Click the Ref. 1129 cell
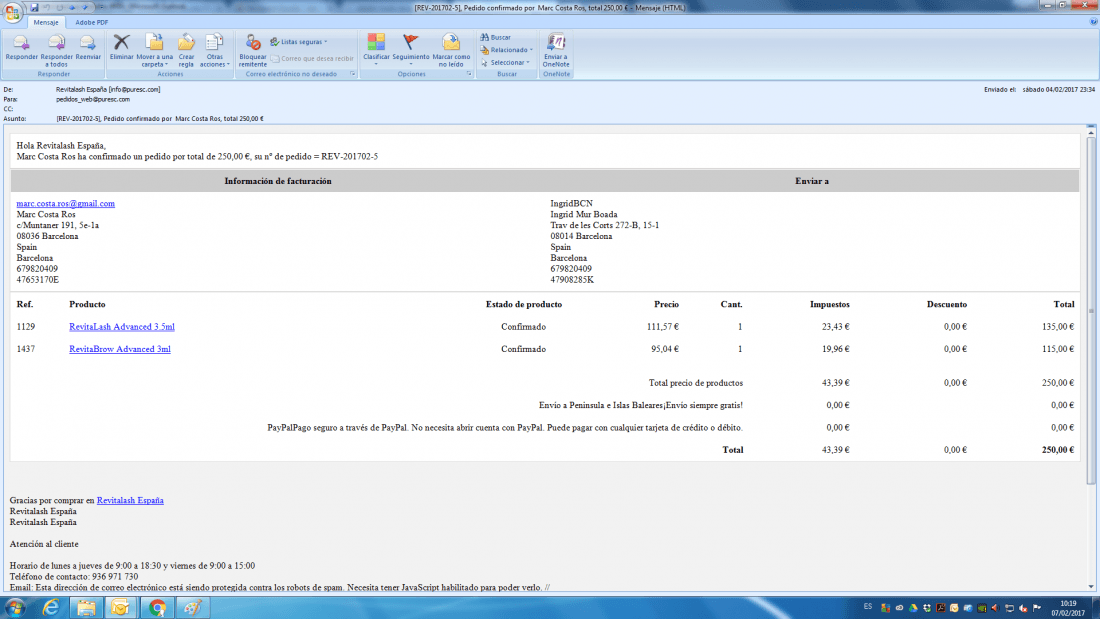The width and height of the screenshot is (1100, 619). coord(26,327)
